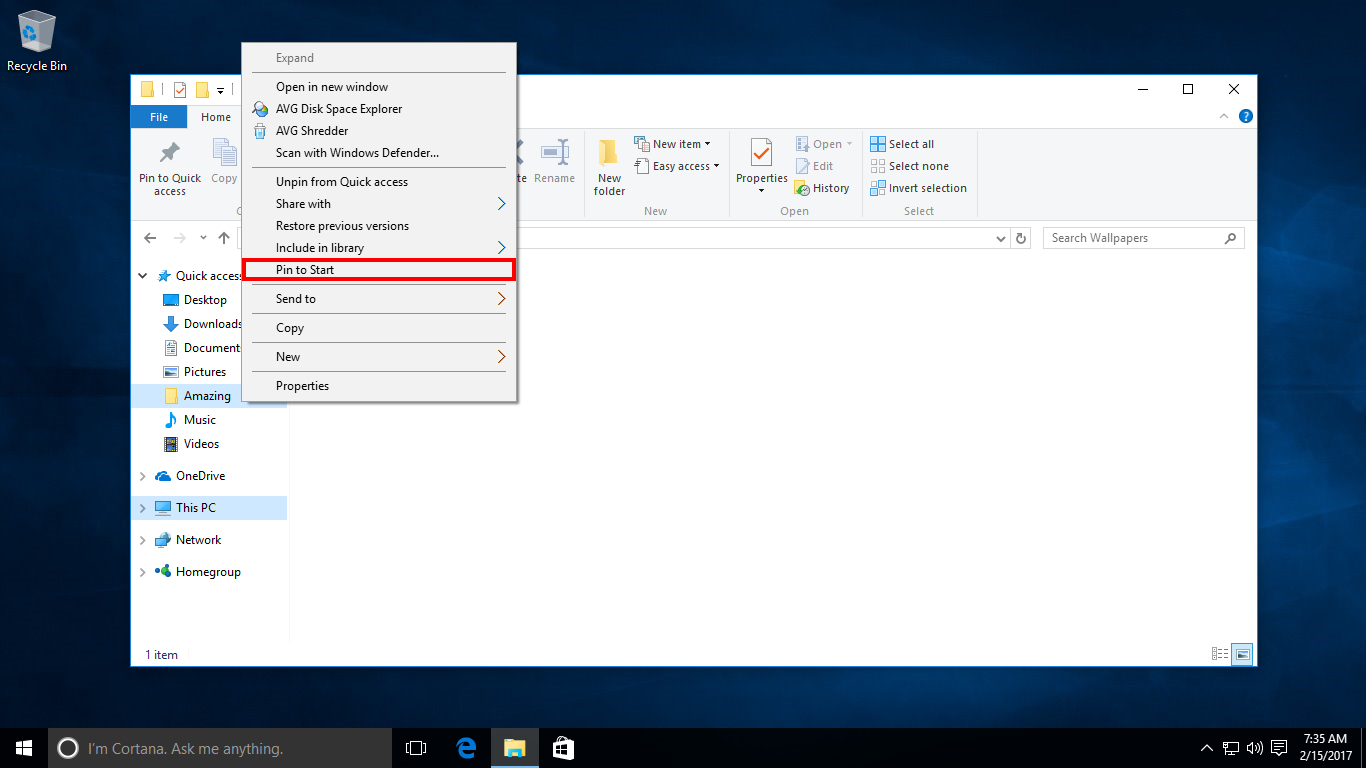1366x768 pixels.
Task: Open Microsoft Edge from taskbar
Action: [466, 748]
